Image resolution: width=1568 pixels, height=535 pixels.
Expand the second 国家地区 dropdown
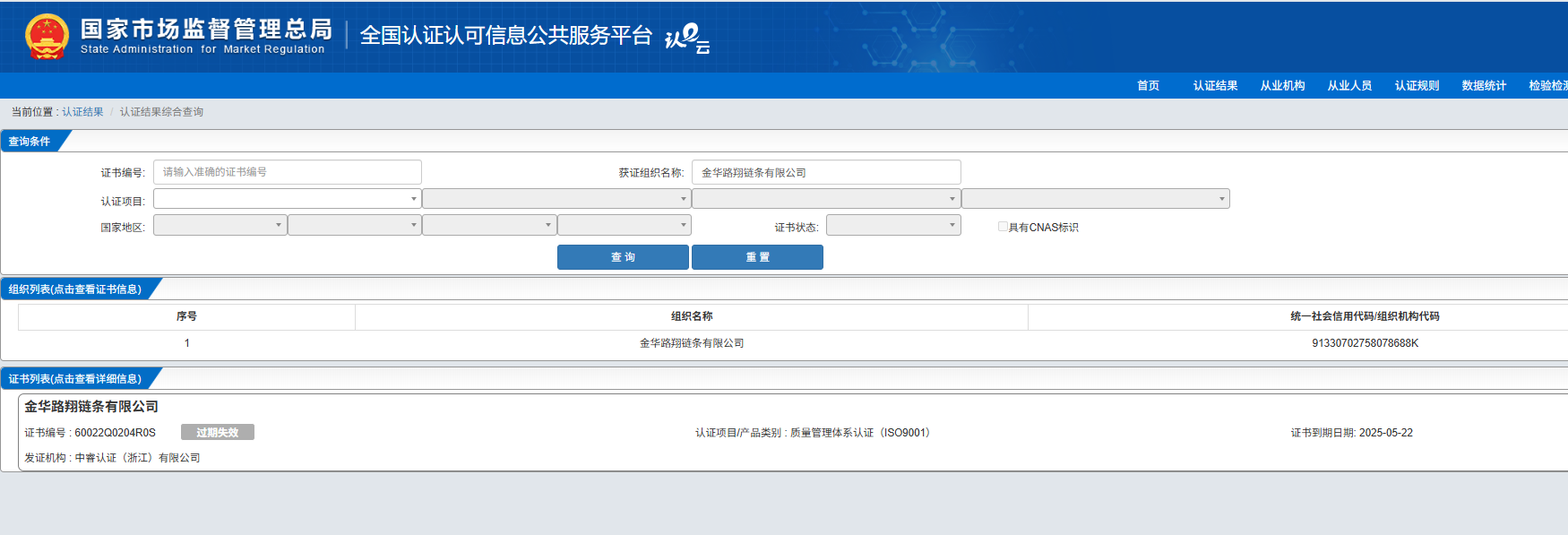[x=355, y=225]
